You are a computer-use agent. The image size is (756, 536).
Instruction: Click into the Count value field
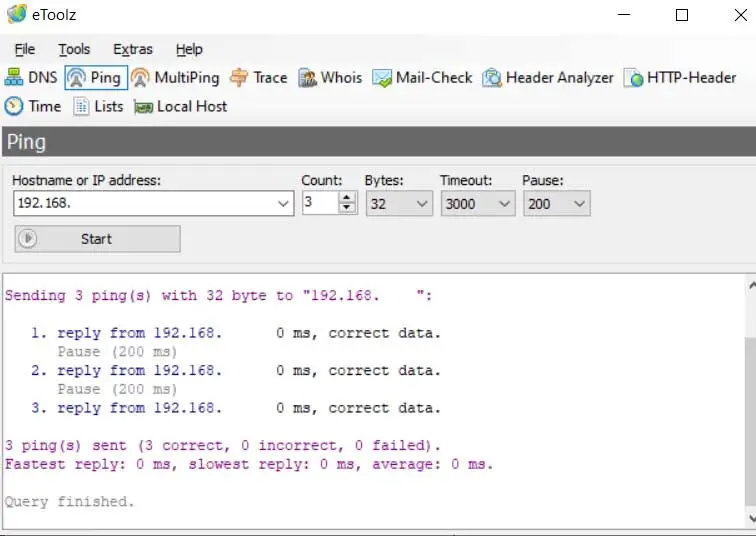[x=321, y=202]
